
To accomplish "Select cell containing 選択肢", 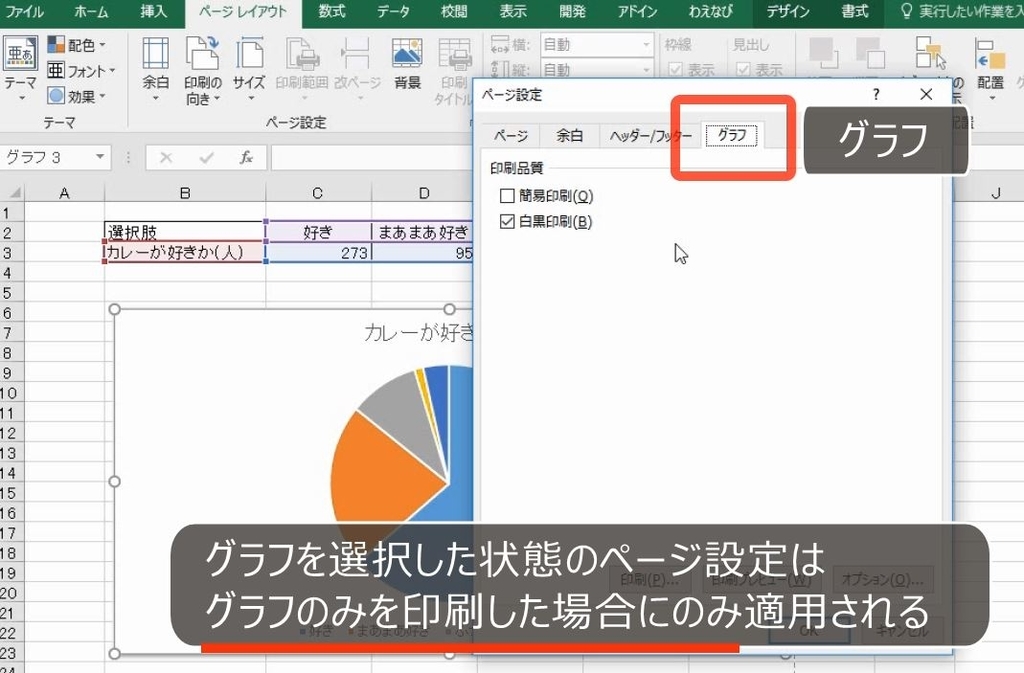I will (x=185, y=232).
